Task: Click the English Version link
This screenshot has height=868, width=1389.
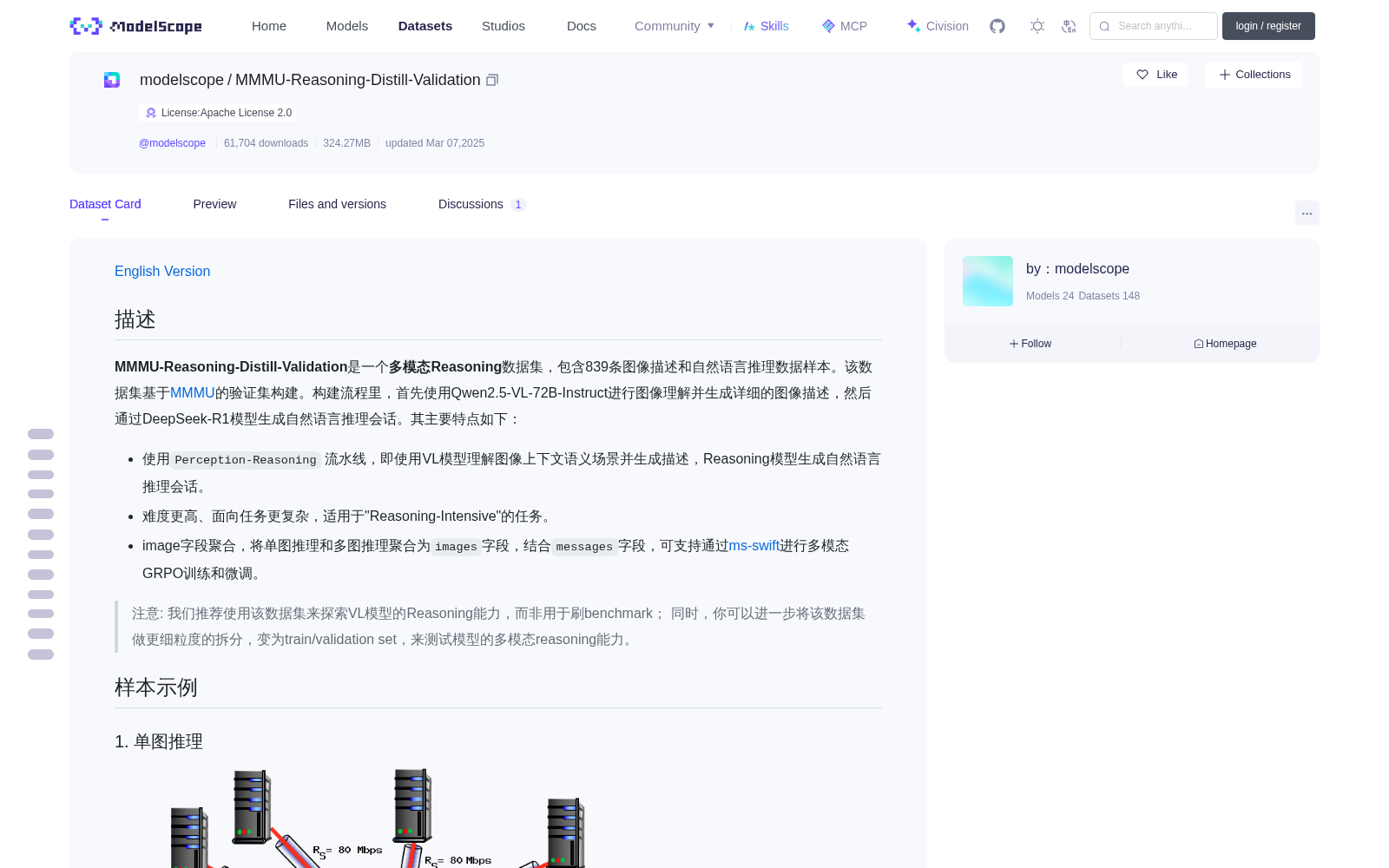Action: click(x=162, y=272)
